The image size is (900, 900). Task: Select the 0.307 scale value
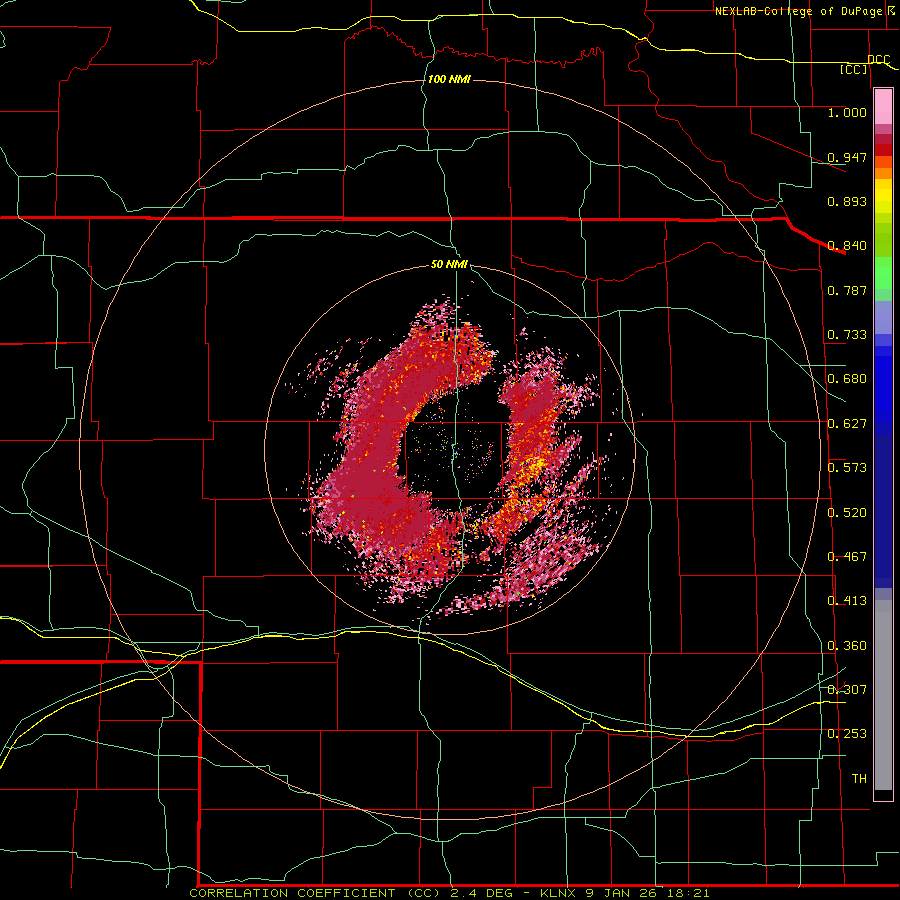[847, 689]
